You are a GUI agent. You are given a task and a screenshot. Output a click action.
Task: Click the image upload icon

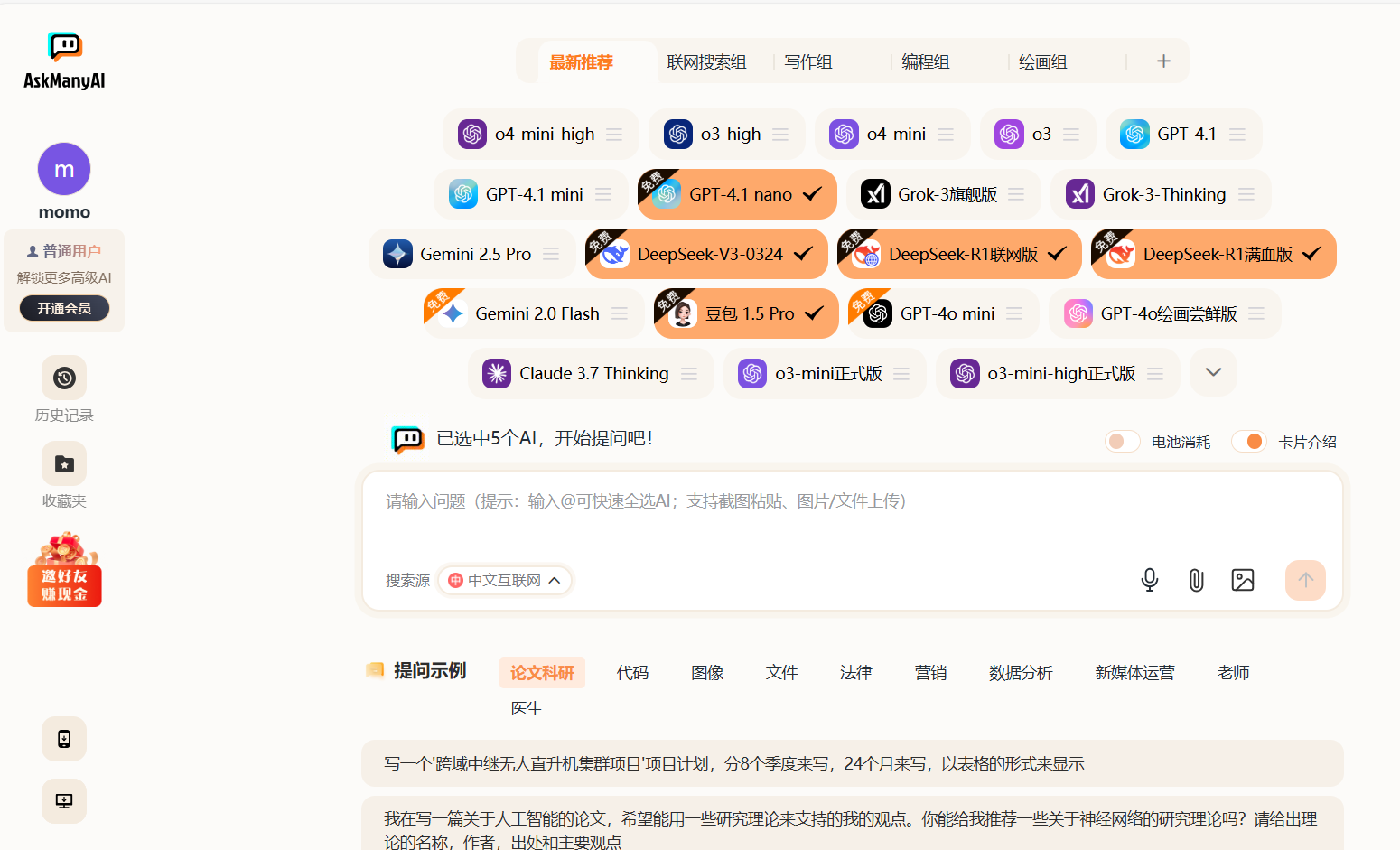tap(1243, 580)
